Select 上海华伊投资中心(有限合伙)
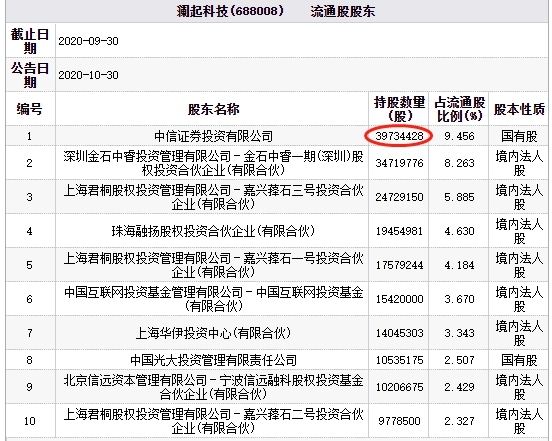This screenshot has width=552, height=441. pyautogui.click(x=213, y=333)
